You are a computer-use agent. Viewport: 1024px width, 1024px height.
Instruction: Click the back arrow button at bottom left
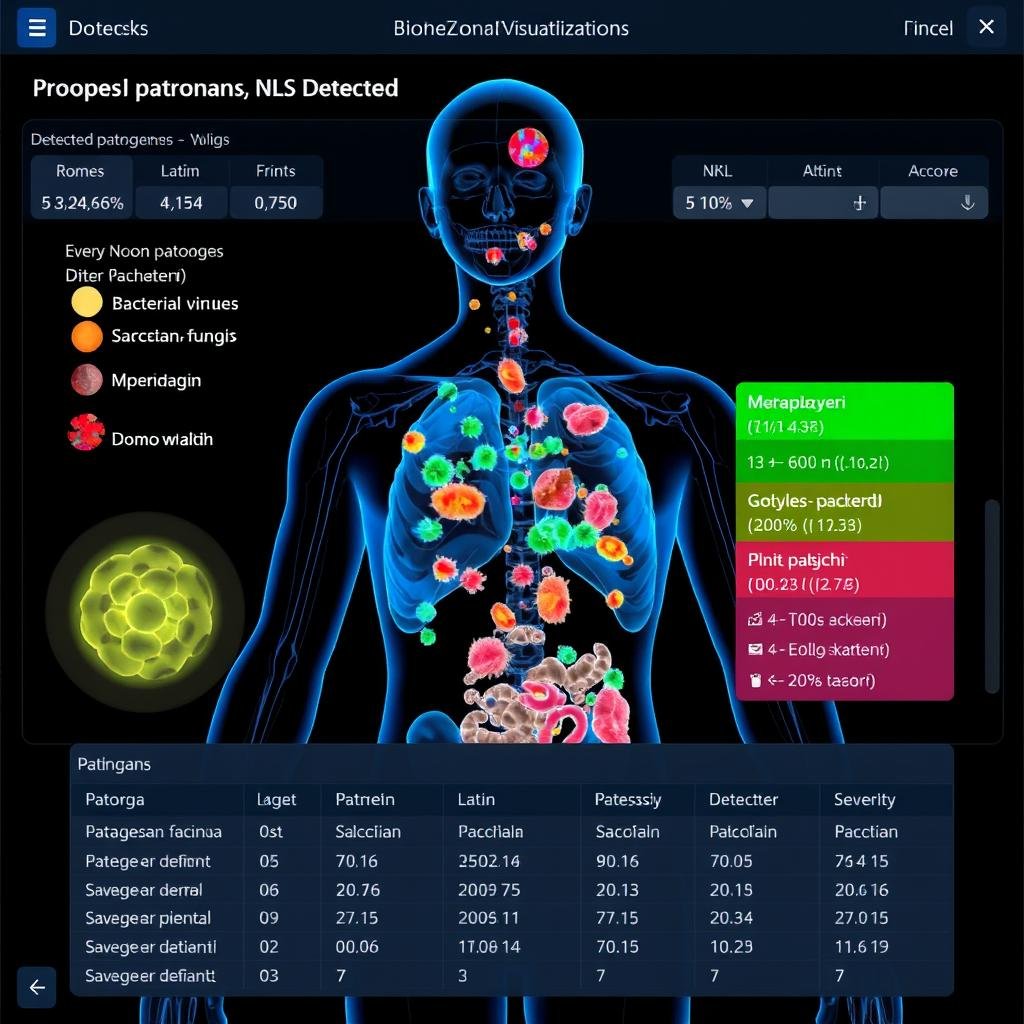pos(37,987)
